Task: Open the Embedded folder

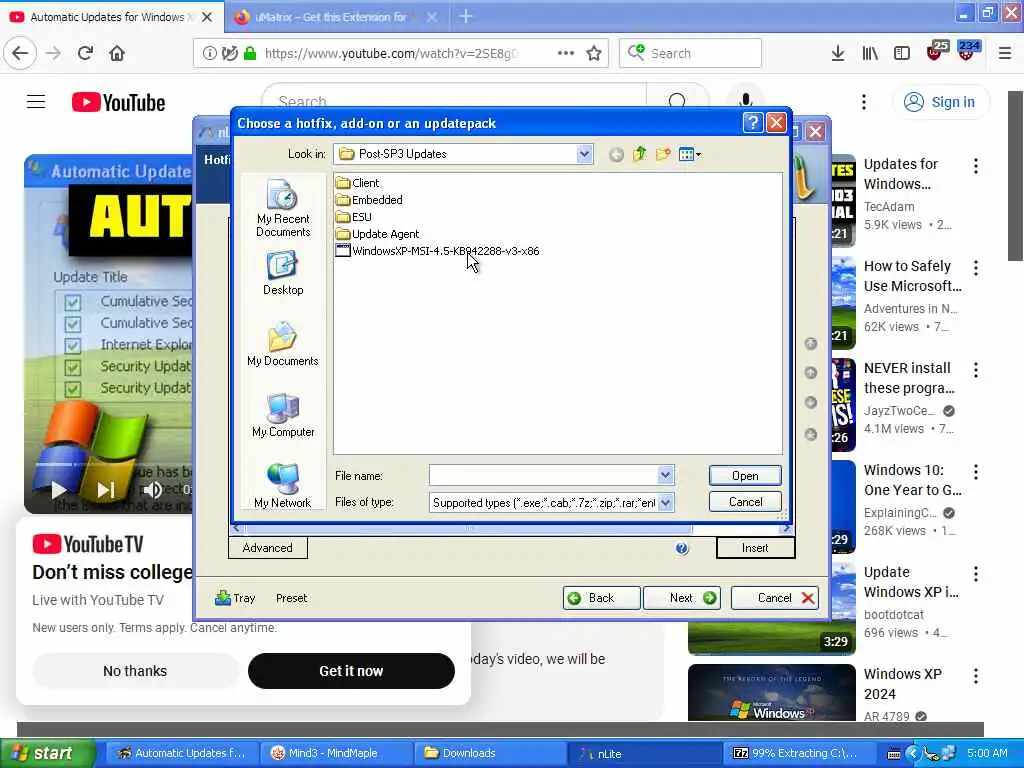Action: click(370, 200)
